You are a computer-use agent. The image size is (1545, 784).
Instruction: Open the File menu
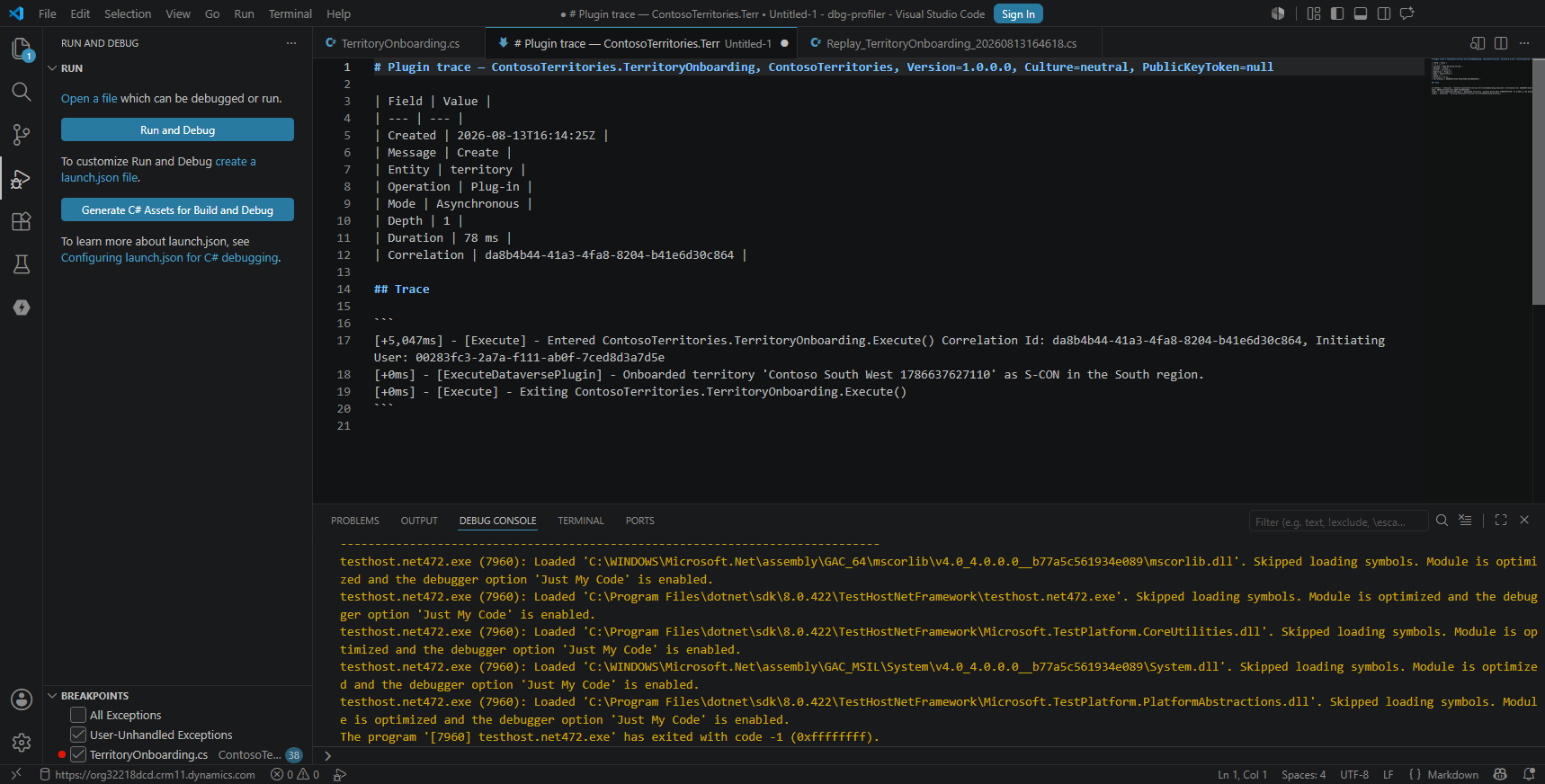coord(48,13)
